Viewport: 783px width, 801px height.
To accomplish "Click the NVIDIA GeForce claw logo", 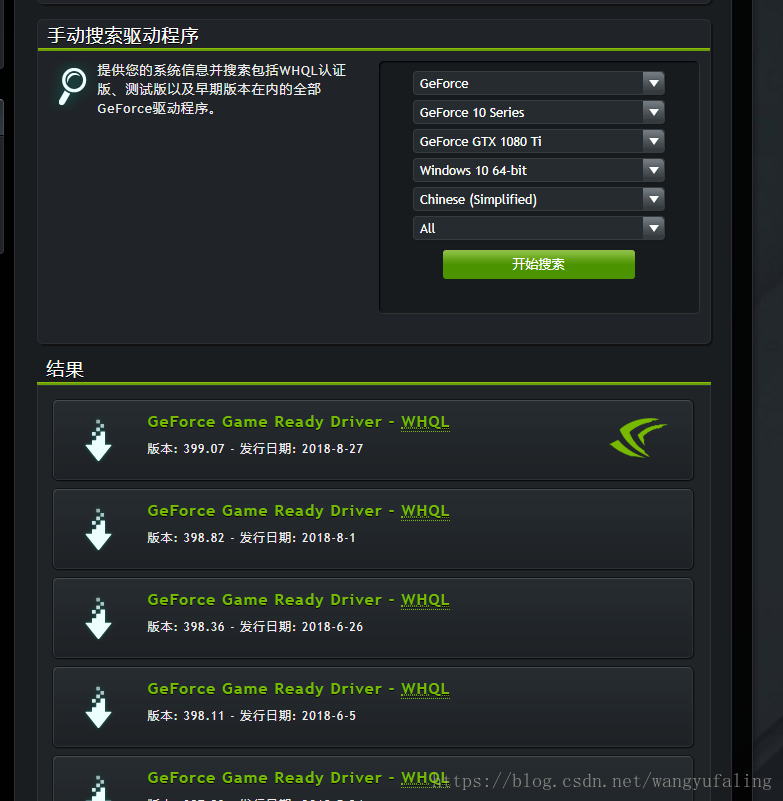I will click(638, 437).
